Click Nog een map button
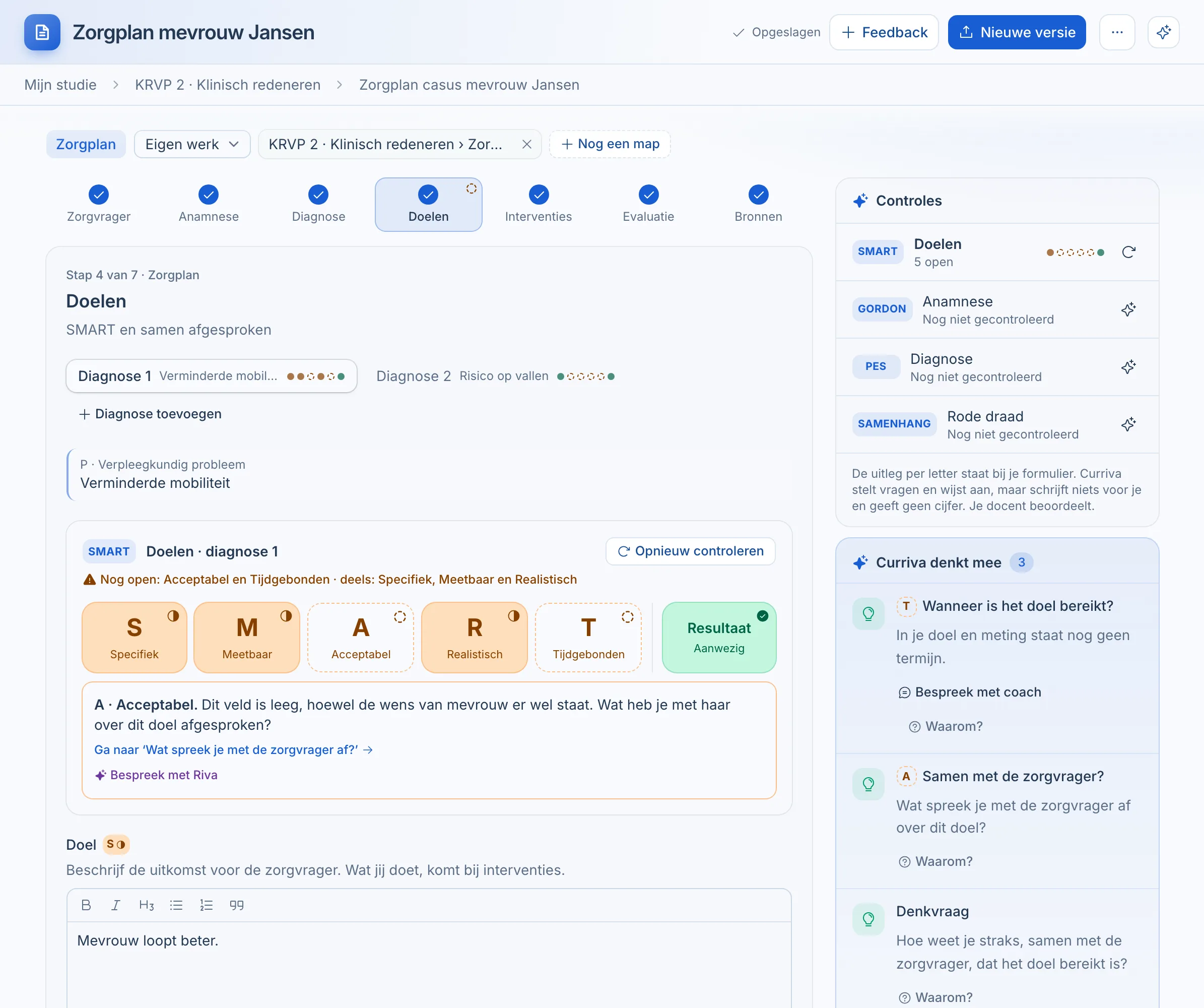This screenshot has width=1204, height=1008. pyautogui.click(x=610, y=144)
